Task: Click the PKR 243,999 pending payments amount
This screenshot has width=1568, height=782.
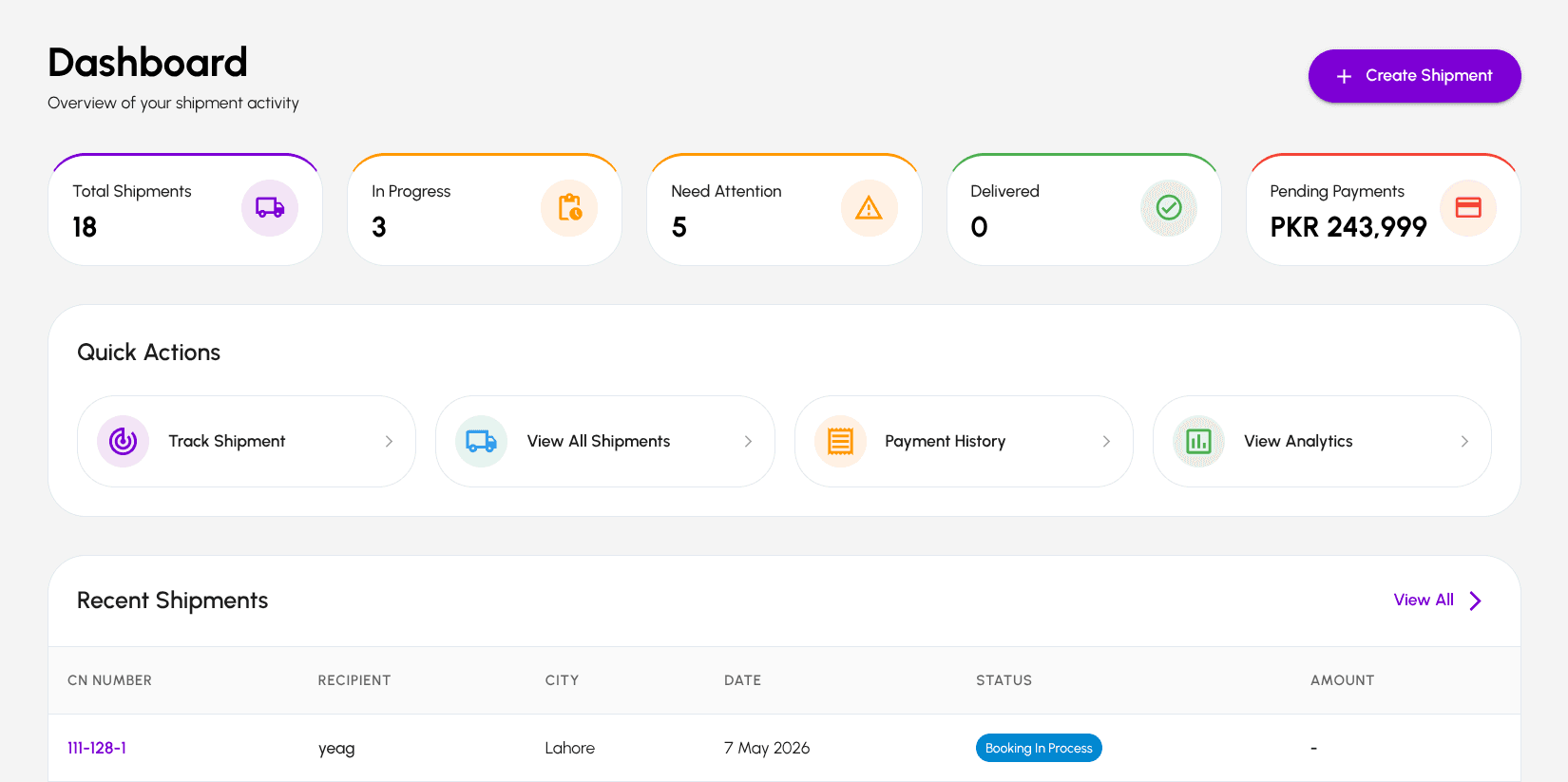Action: (x=1348, y=227)
